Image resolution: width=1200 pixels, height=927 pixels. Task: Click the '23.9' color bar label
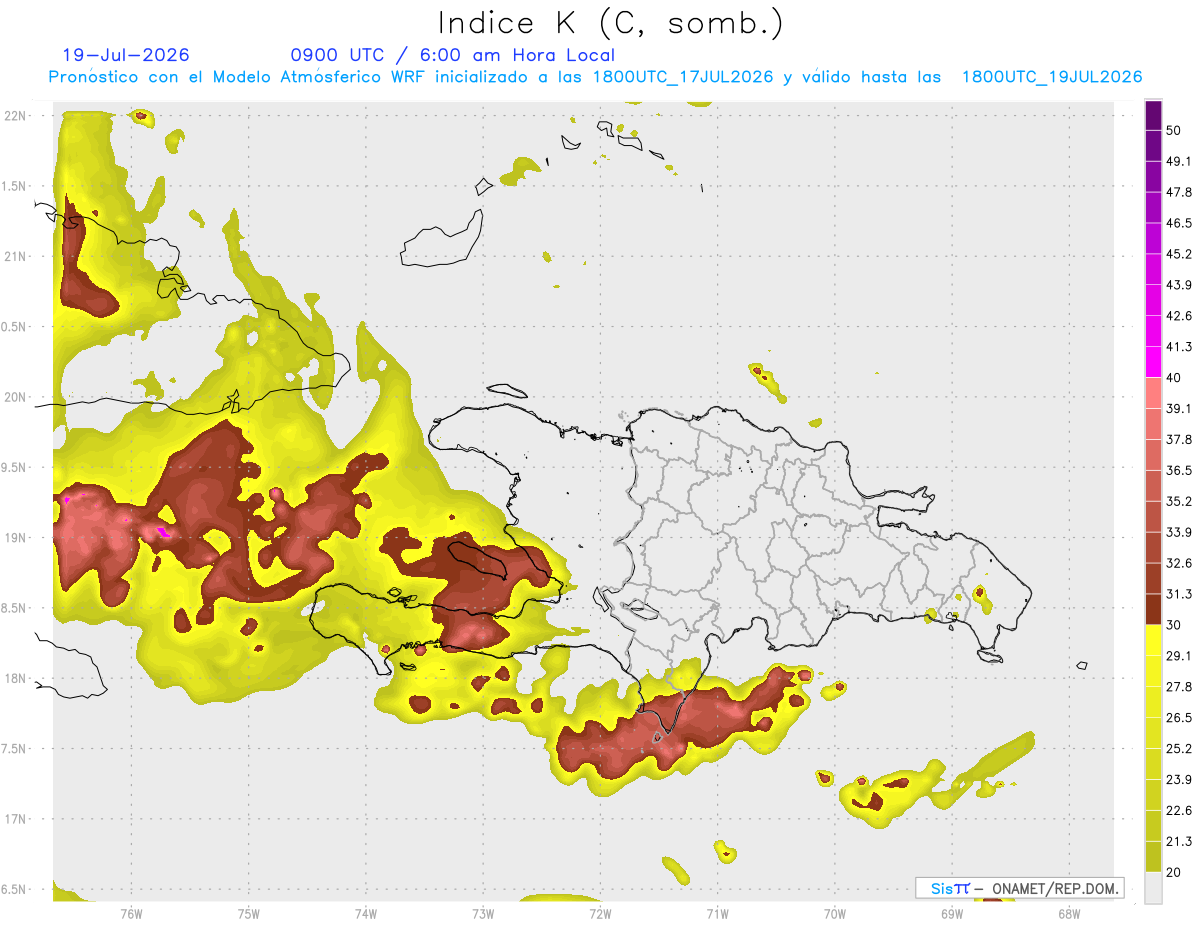[x=1178, y=779]
